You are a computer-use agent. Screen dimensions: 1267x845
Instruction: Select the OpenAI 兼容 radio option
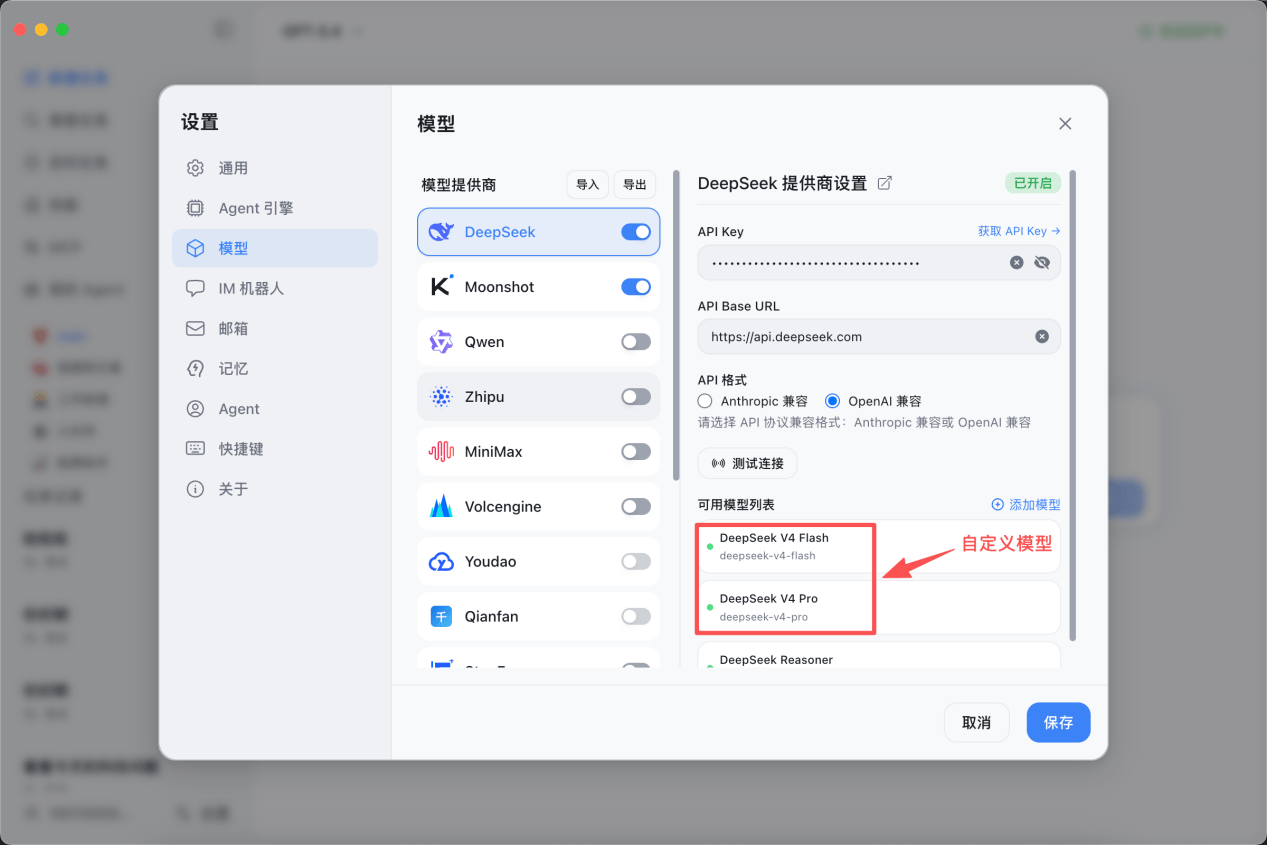[833, 401]
